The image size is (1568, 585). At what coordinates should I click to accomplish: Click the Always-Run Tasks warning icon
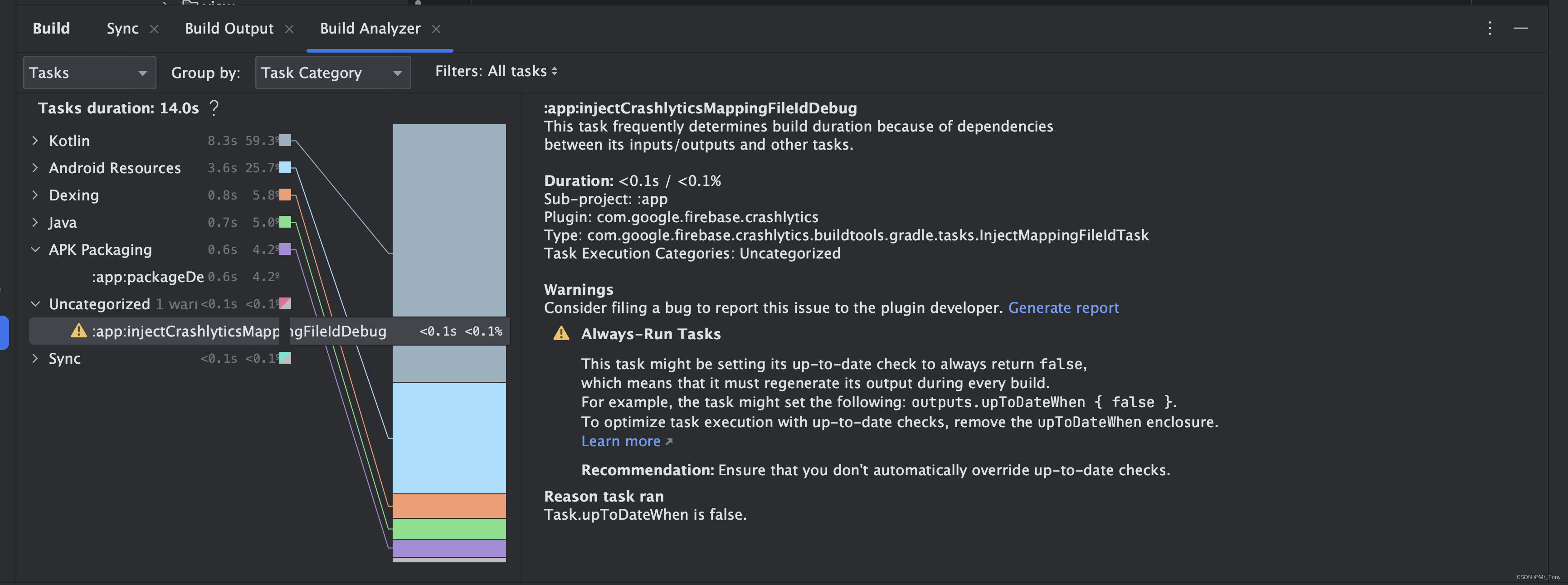pos(560,334)
